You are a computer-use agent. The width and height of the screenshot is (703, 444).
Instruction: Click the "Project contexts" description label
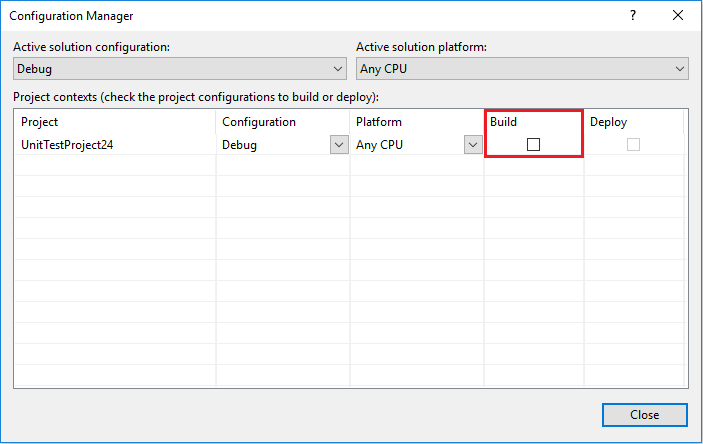click(203, 96)
